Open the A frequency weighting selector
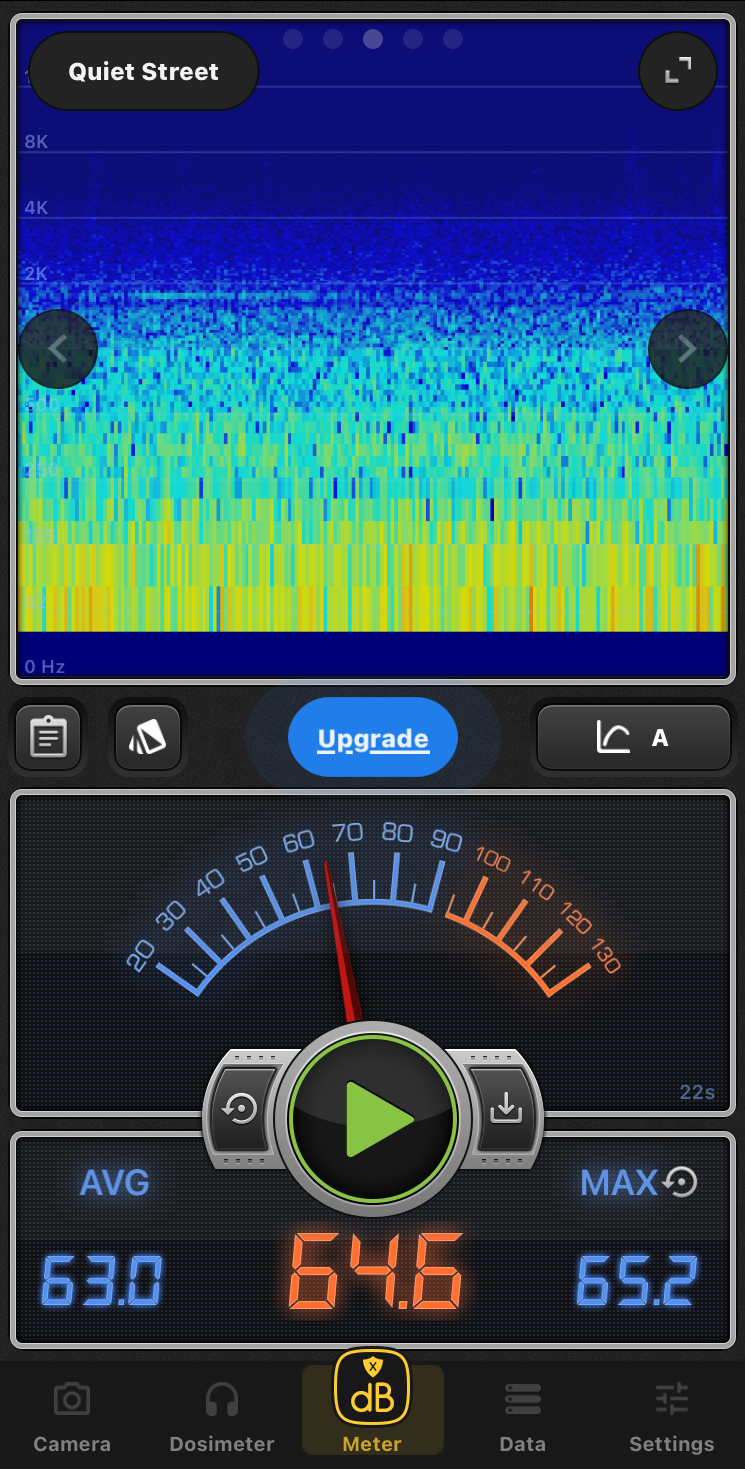Viewport: 745px width, 1469px height. coord(634,739)
